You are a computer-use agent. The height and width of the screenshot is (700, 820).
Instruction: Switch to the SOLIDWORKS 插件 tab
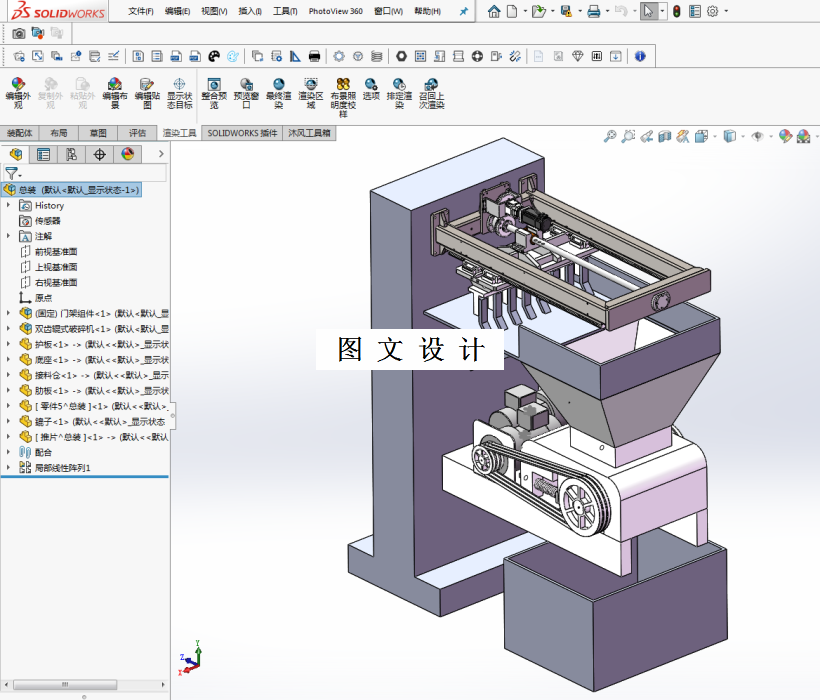[x=242, y=132]
